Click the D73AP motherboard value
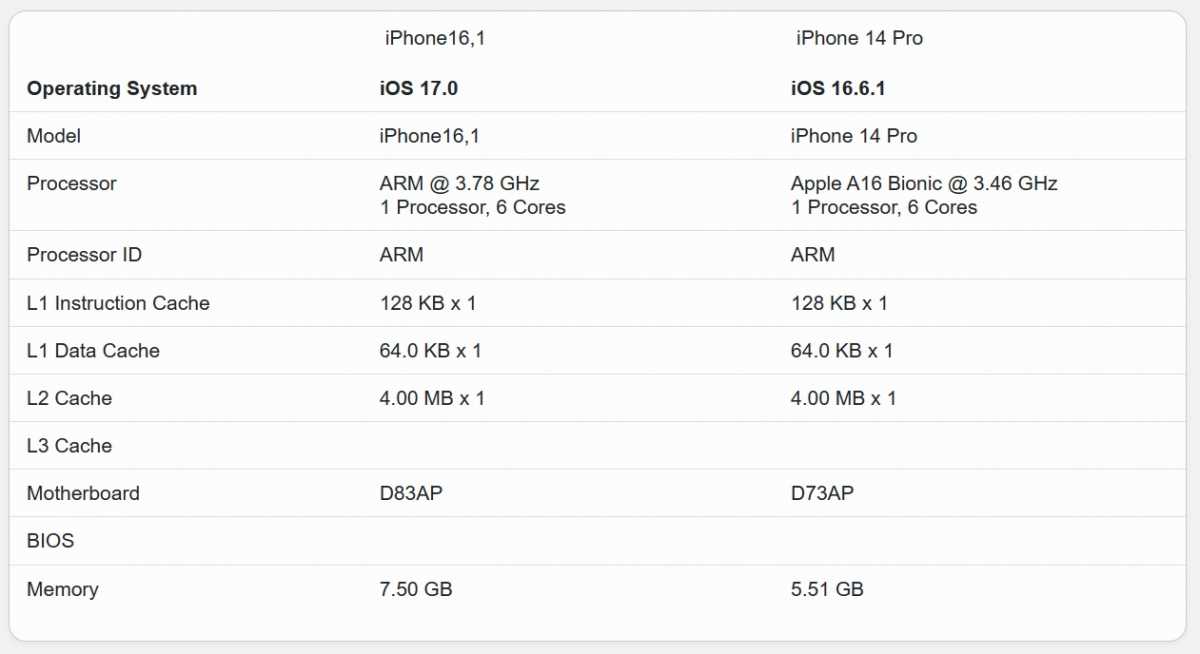Image resolution: width=1200 pixels, height=654 pixels. [x=822, y=493]
